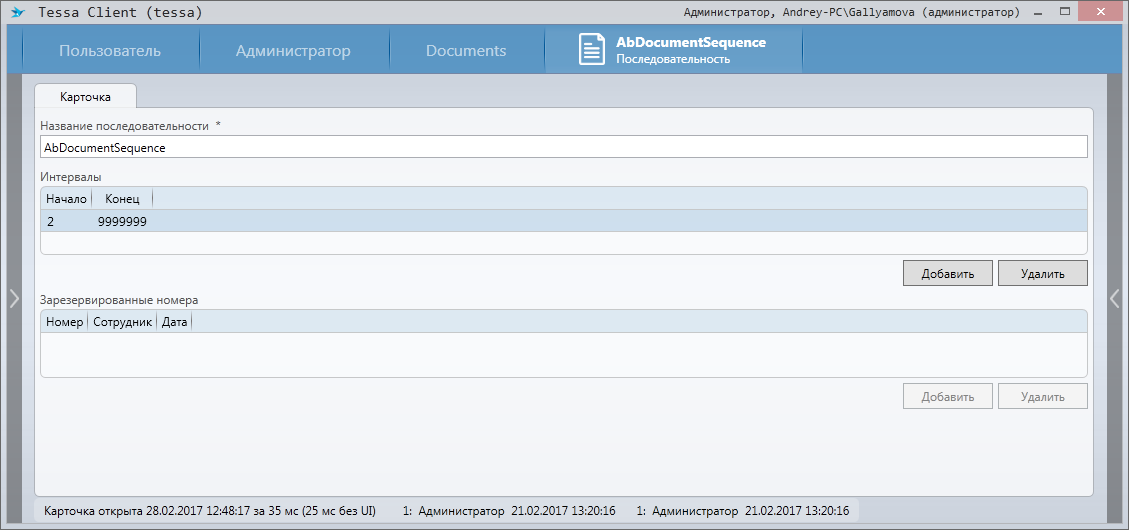Open the Documents tab
The width and height of the screenshot is (1129, 530).
pyautogui.click(x=466, y=51)
